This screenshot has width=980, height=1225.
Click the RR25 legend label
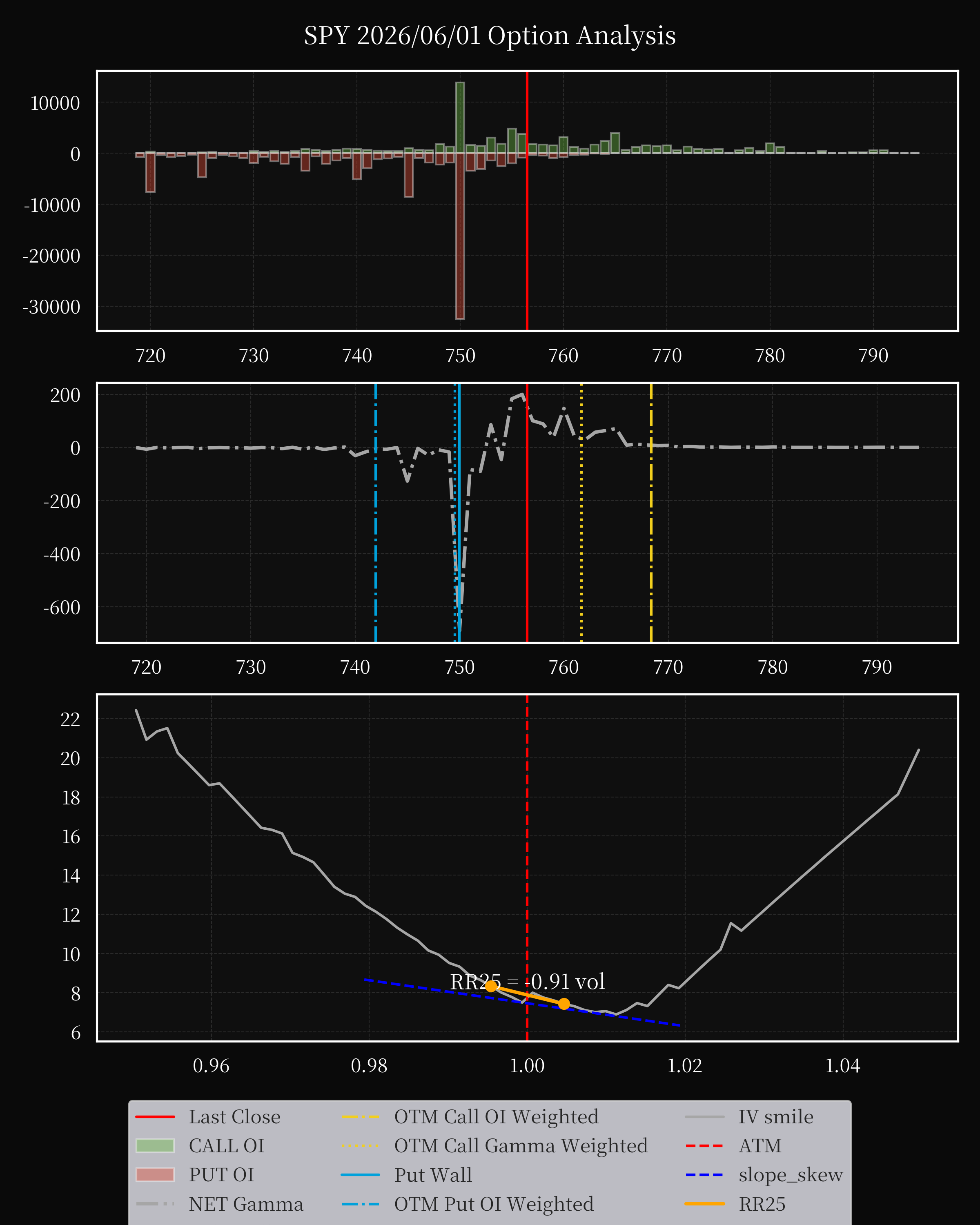(762, 1203)
